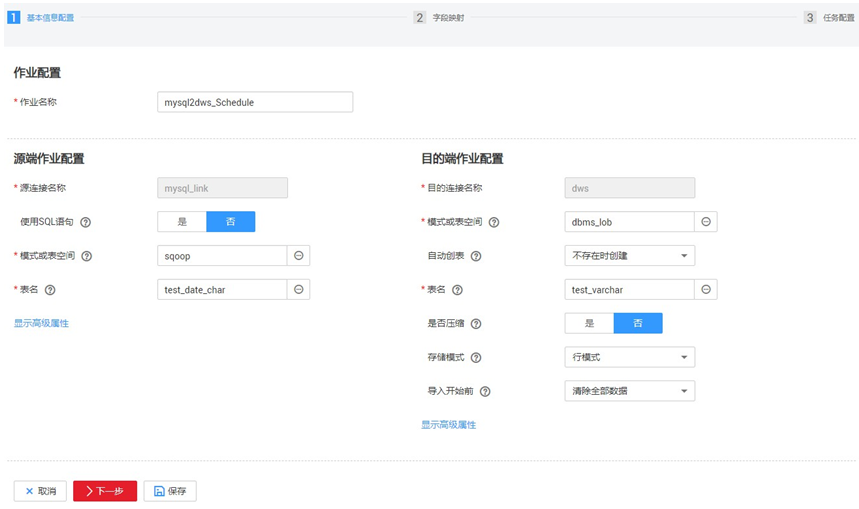Click help icon beside source 模式或表空间
Screen dimensions: 859x509
87,256
